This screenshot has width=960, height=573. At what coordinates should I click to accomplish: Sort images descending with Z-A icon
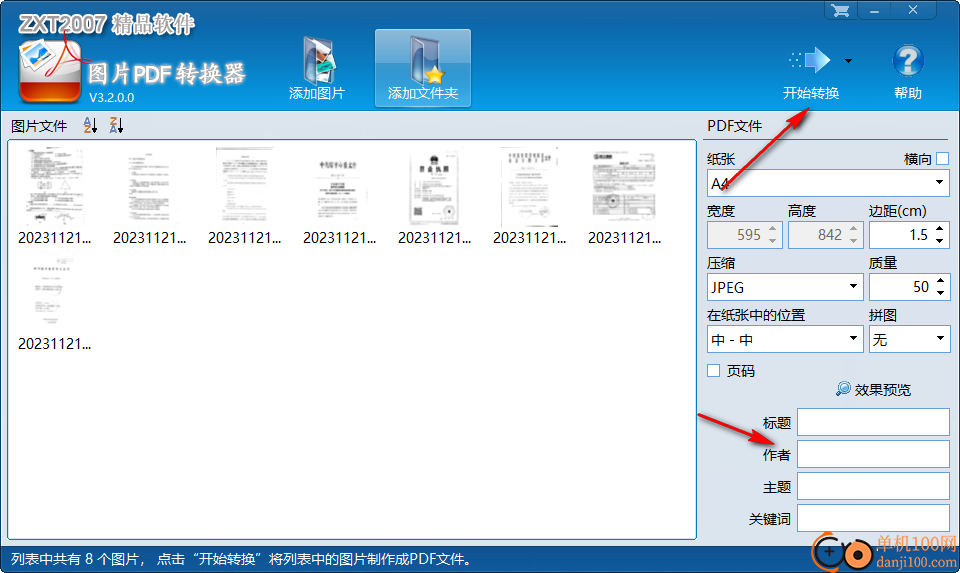[116, 125]
